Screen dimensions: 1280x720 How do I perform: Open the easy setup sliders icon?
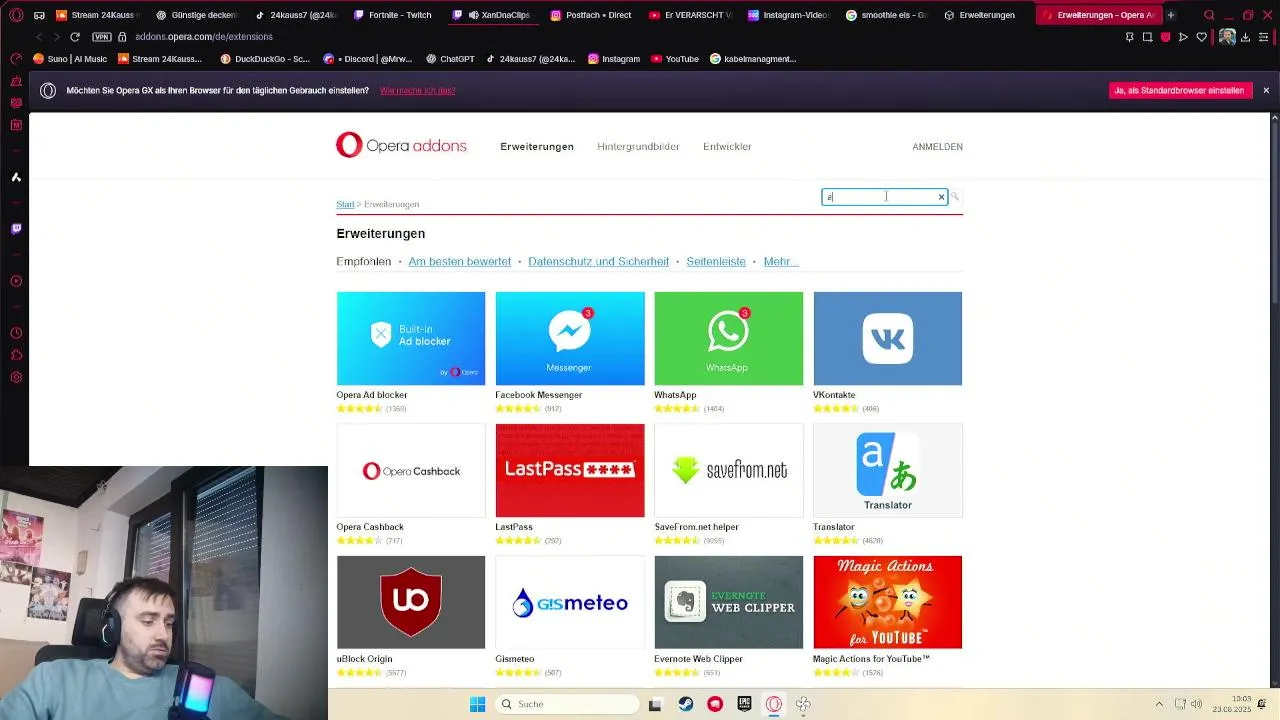[1265, 37]
